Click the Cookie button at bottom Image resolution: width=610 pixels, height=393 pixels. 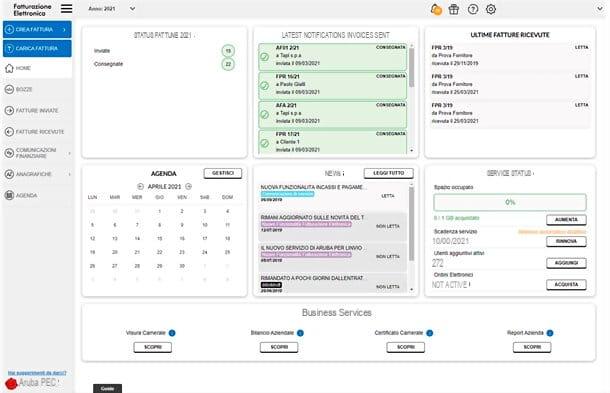tap(107, 388)
